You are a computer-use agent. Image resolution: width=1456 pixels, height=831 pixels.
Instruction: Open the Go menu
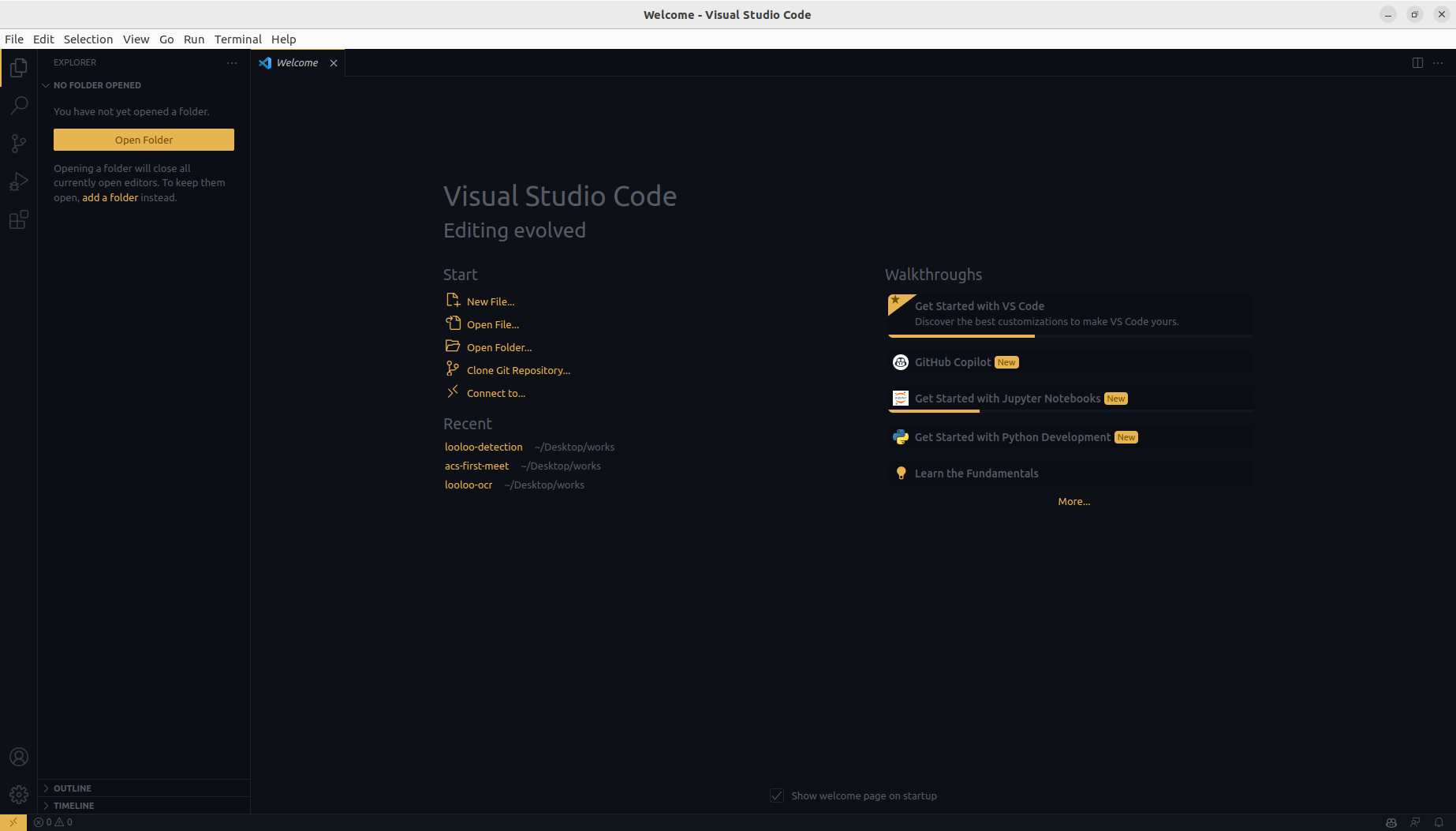coord(166,39)
